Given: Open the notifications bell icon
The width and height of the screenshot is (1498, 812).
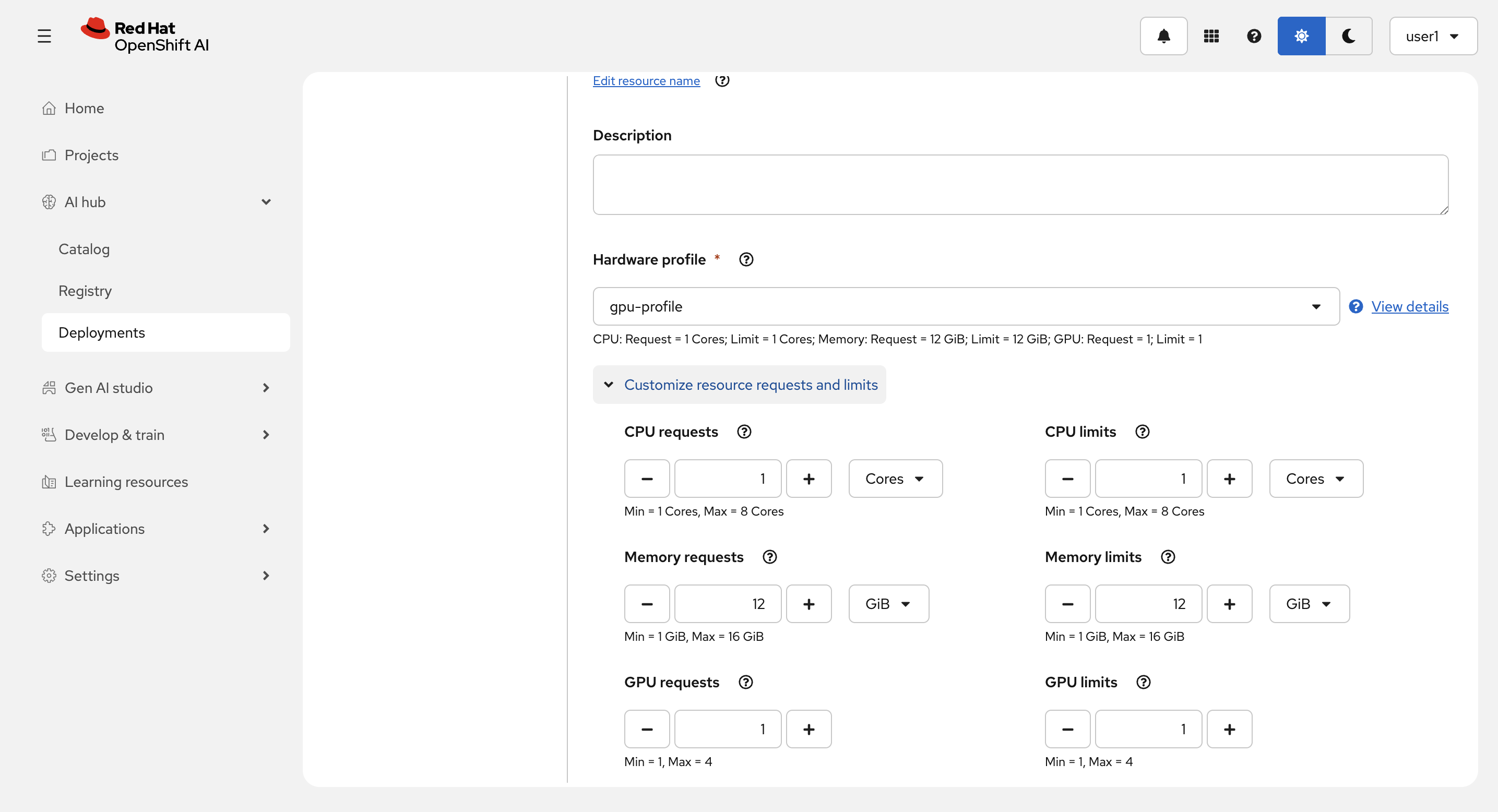Looking at the screenshot, I should click(1163, 36).
